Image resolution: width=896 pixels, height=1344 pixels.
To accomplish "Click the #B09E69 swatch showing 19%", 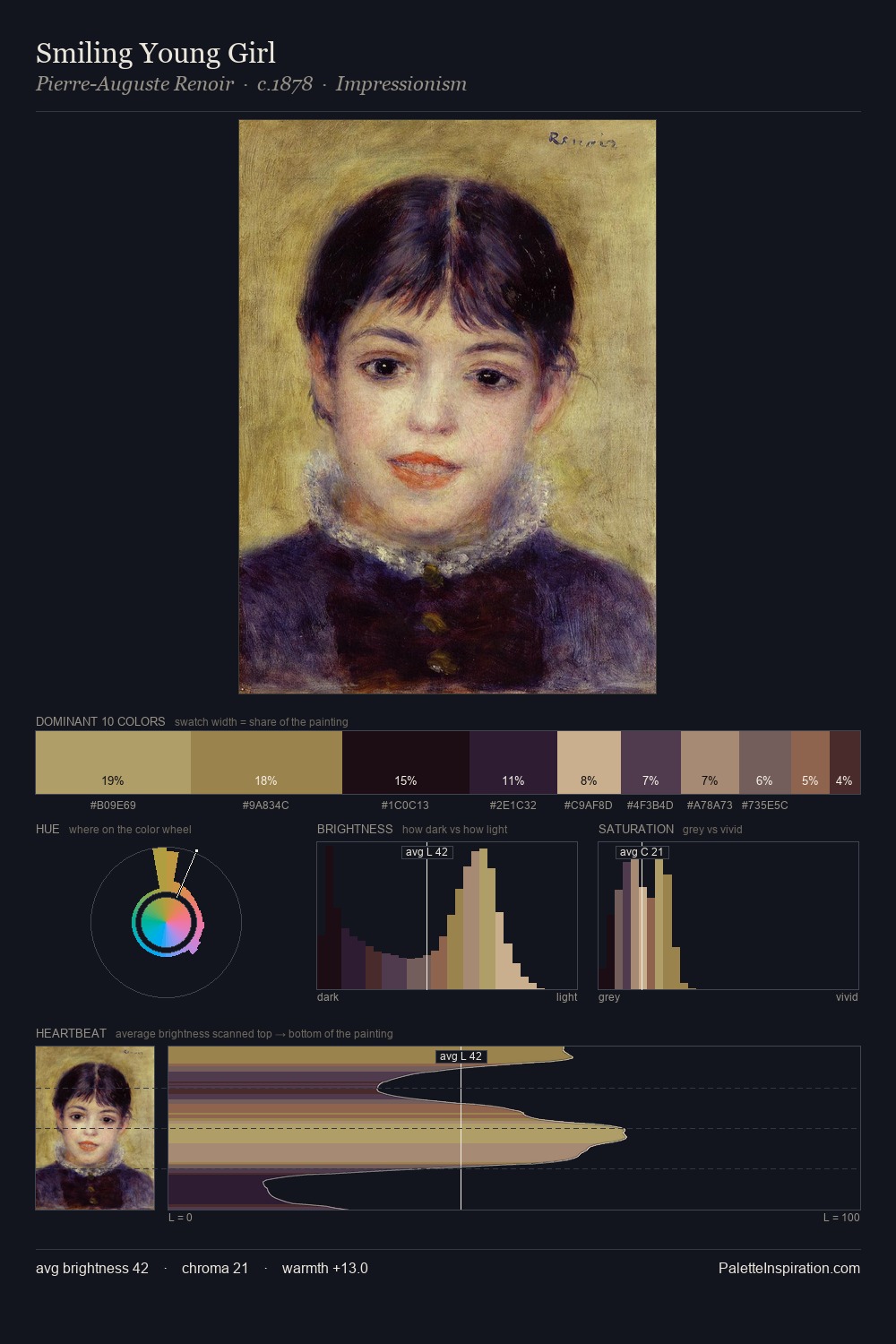I will [x=113, y=762].
